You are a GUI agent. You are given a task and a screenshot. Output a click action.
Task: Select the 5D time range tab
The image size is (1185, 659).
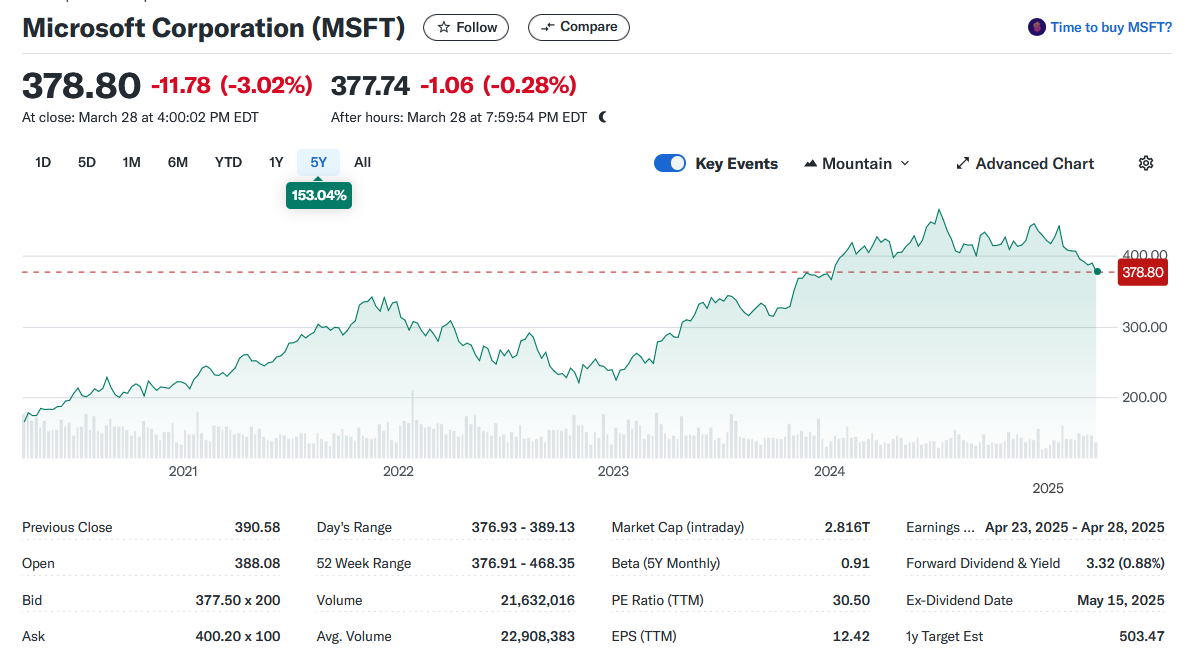click(87, 162)
